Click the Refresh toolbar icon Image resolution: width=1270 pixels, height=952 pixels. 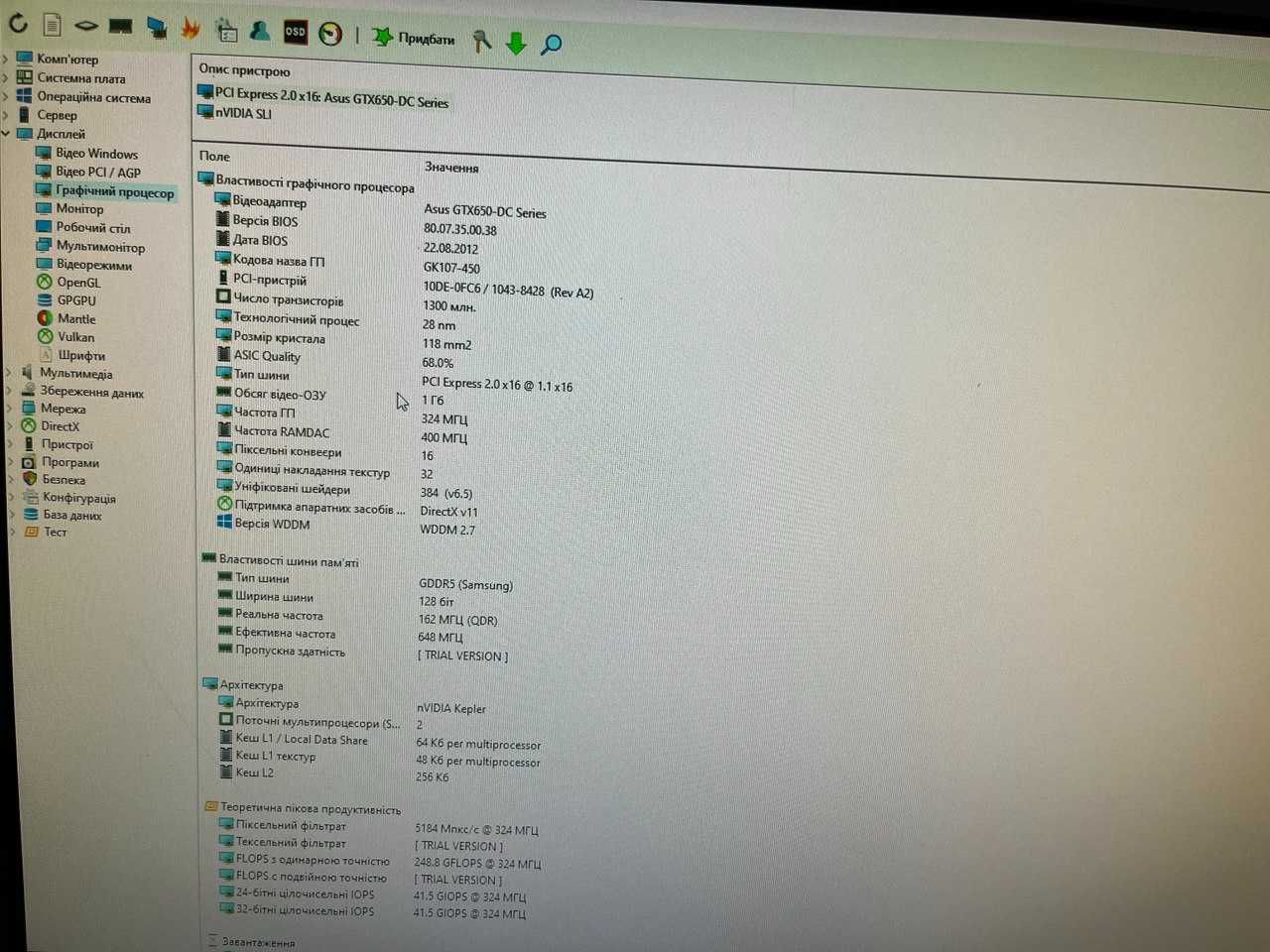(x=18, y=23)
